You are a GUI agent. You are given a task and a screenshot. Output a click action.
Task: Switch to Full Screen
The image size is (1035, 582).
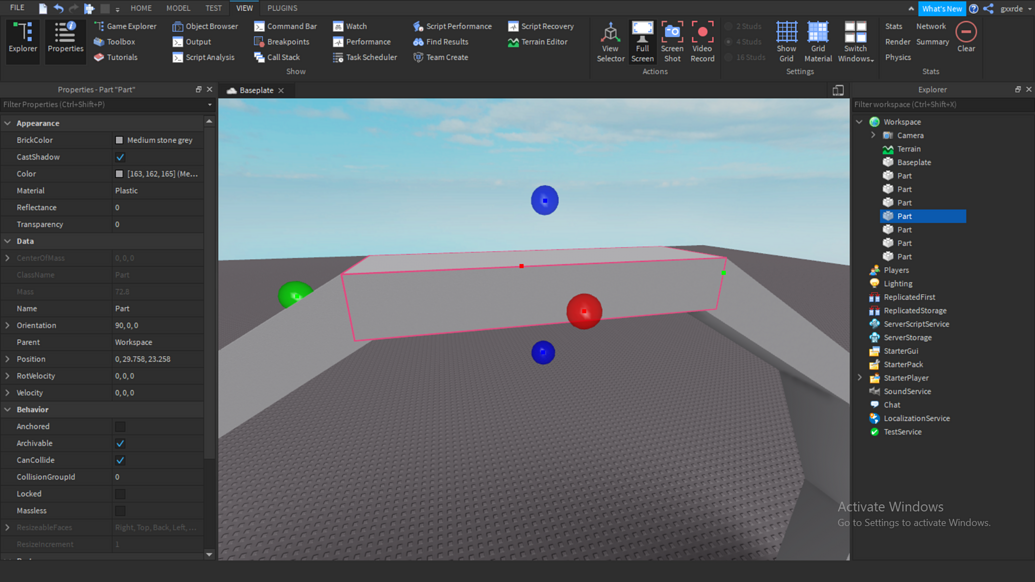tap(642, 42)
